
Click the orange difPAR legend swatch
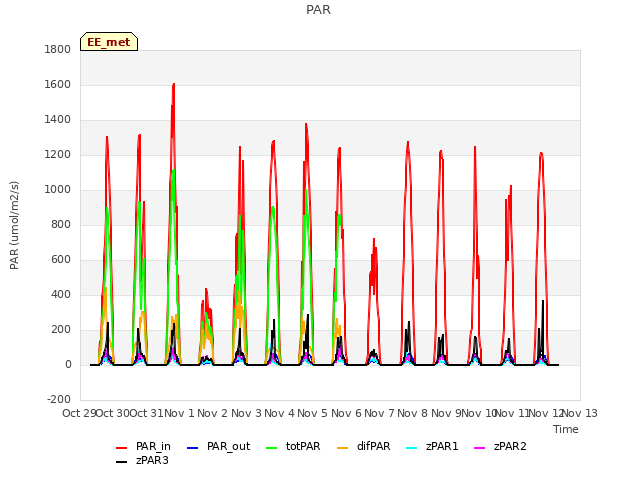[x=342, y=448]
